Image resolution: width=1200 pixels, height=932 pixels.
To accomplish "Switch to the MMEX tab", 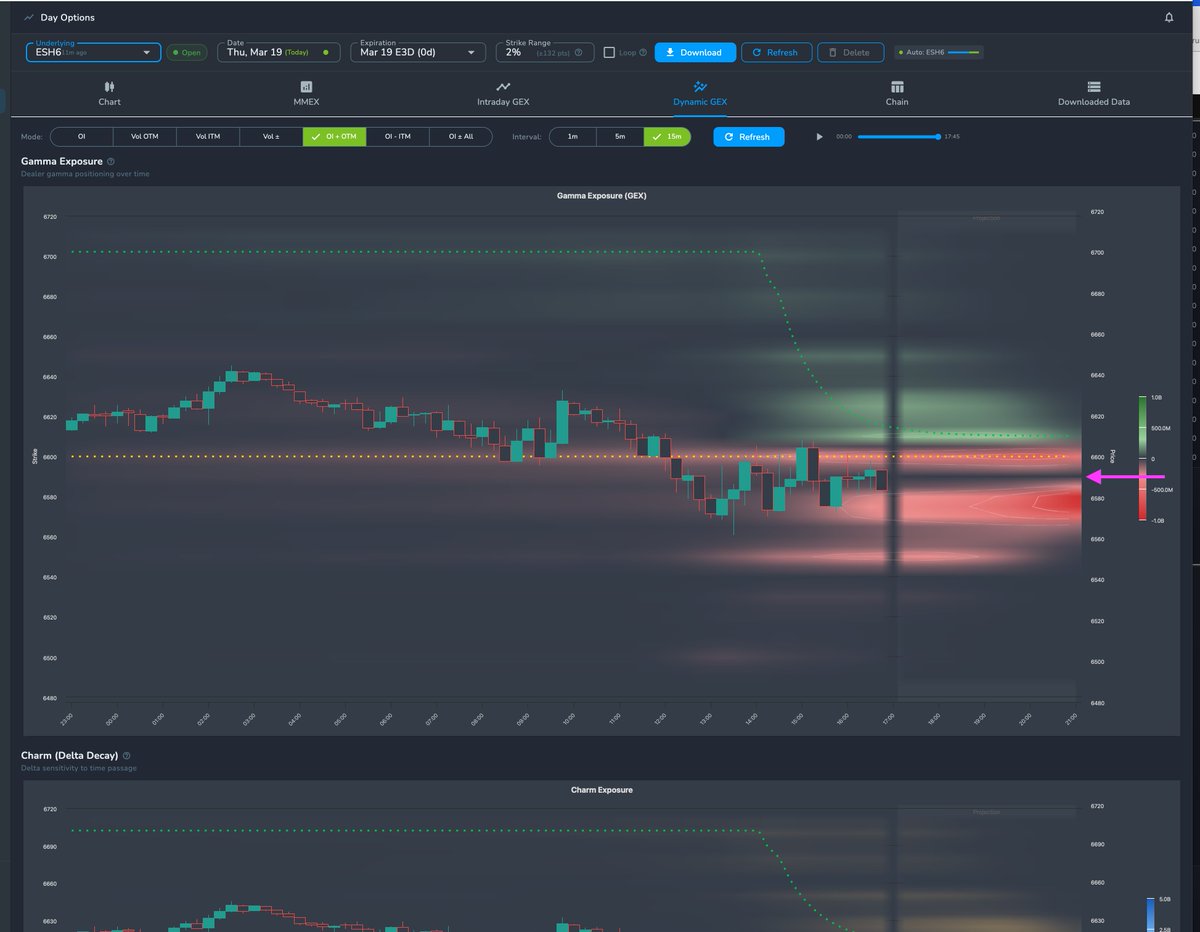I will tap(306, 94).
